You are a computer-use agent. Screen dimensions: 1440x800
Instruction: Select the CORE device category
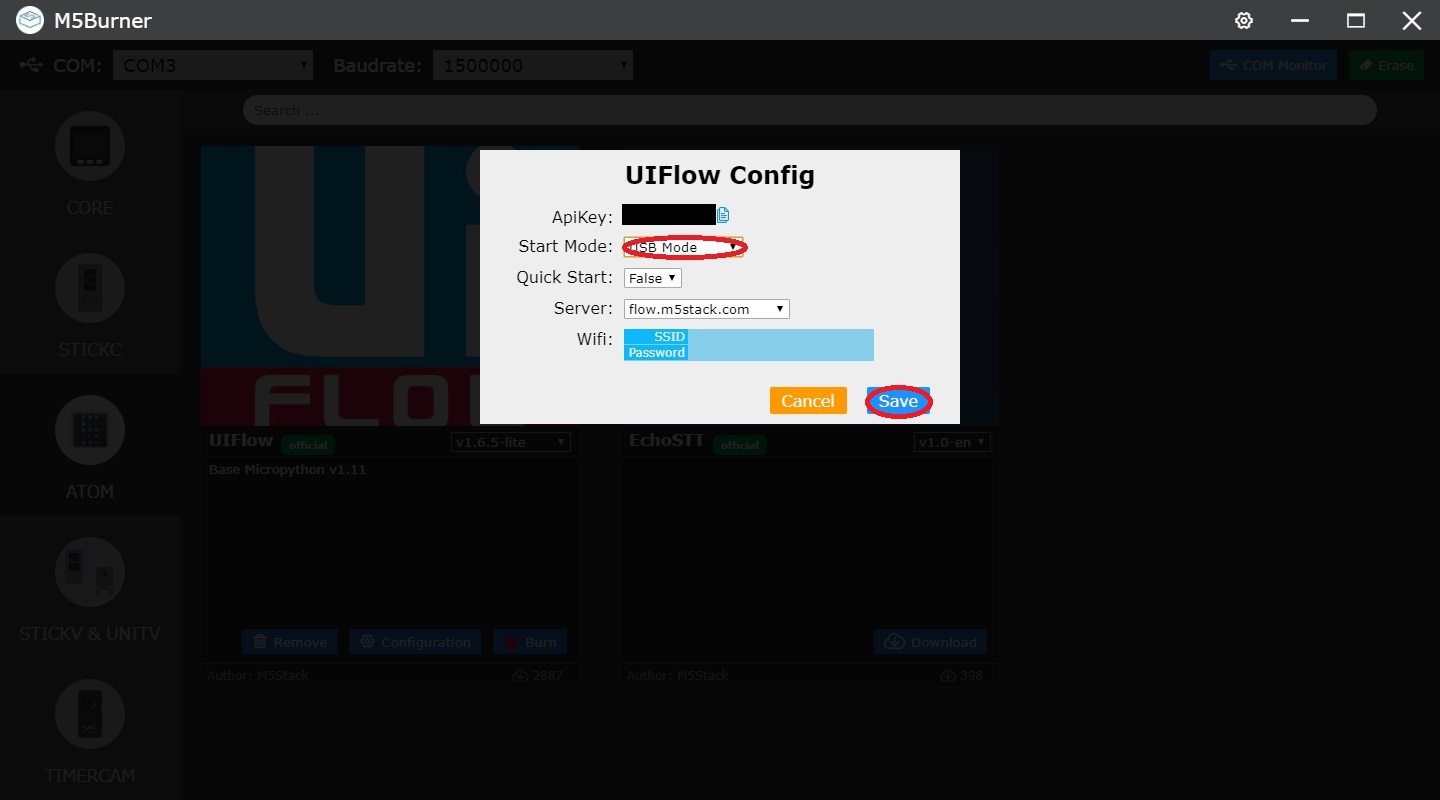(x=89, y=165)
